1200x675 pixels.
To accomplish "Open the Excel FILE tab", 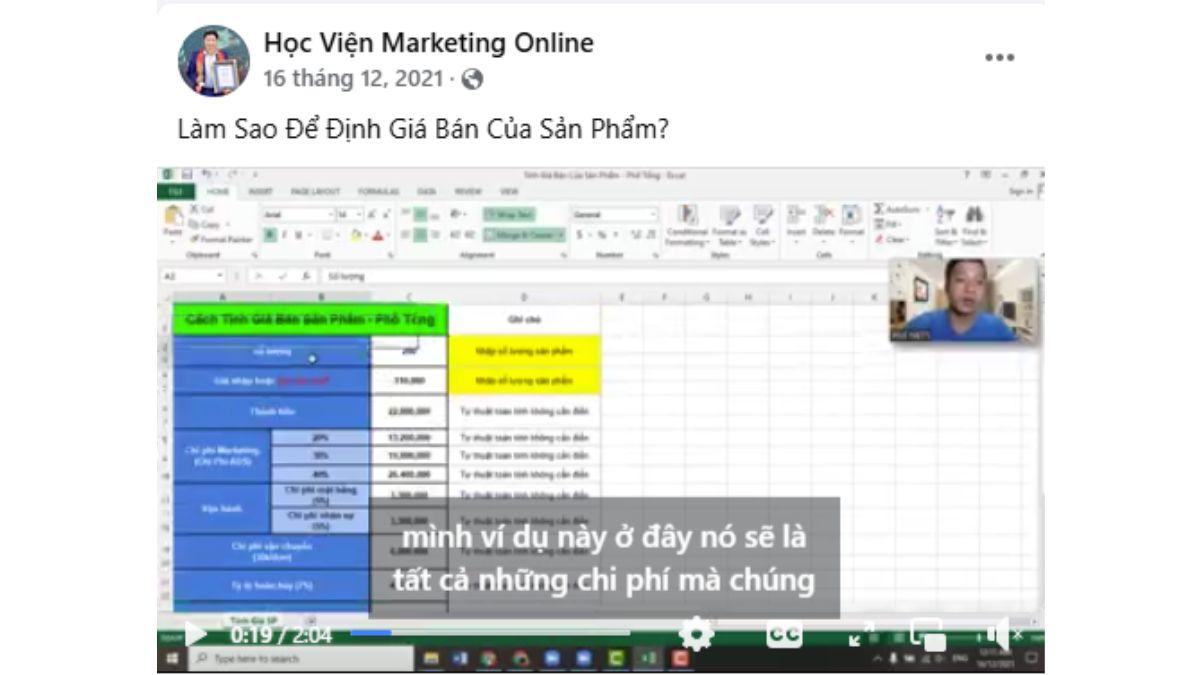I will click(x=175, y=191).
